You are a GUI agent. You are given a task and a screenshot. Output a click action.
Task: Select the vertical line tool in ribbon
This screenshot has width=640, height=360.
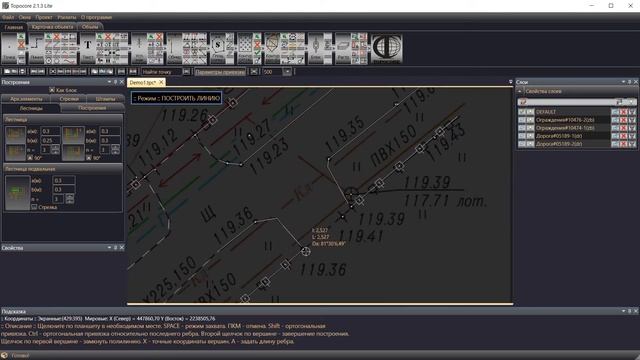[174, 48]
